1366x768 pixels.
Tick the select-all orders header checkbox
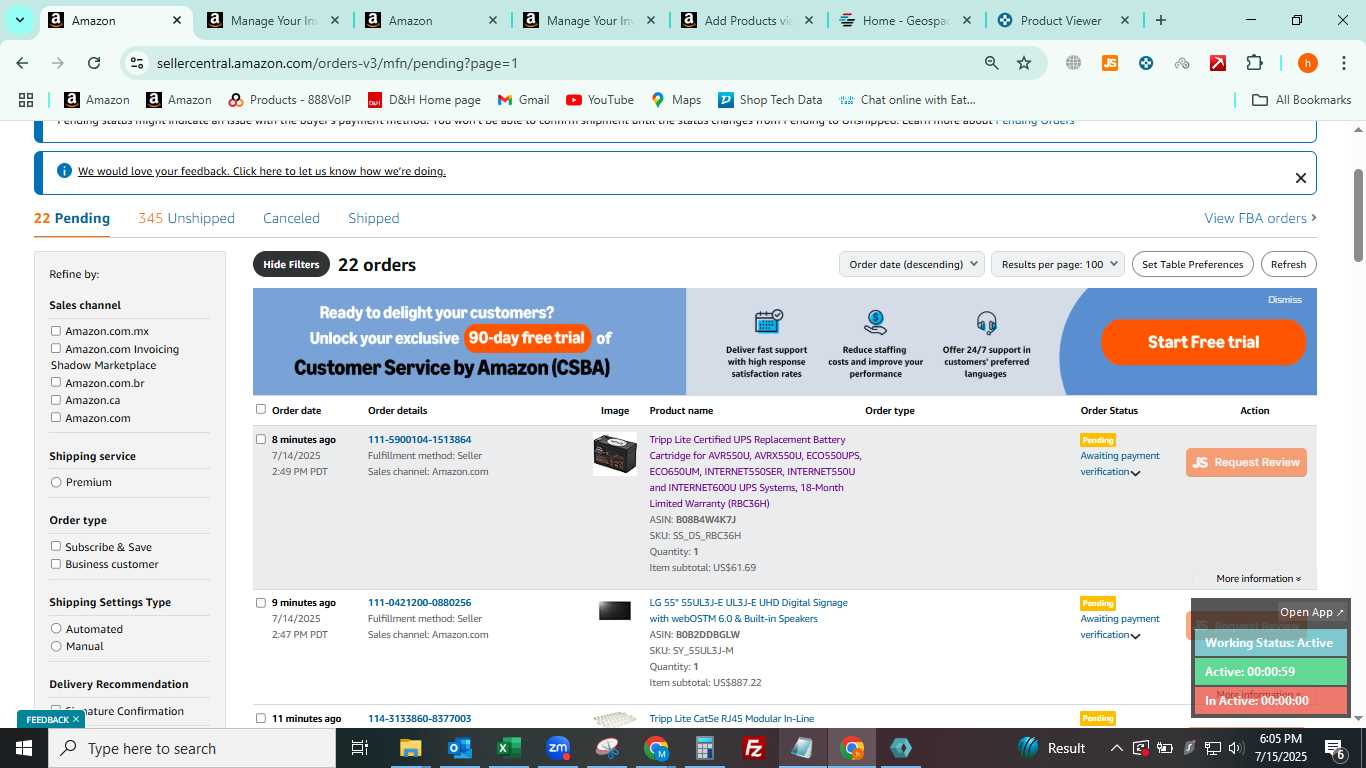(261, 409)
